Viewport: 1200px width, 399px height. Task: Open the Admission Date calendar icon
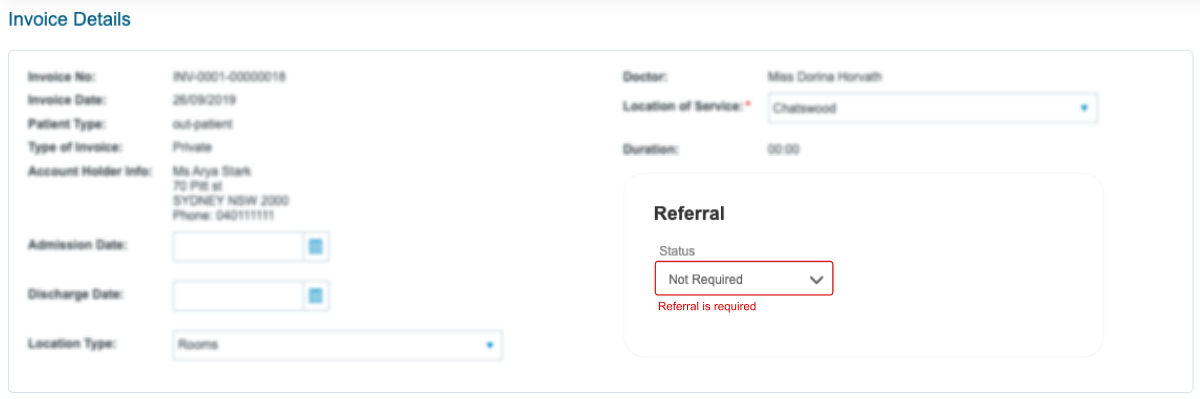tap(316, 246)
